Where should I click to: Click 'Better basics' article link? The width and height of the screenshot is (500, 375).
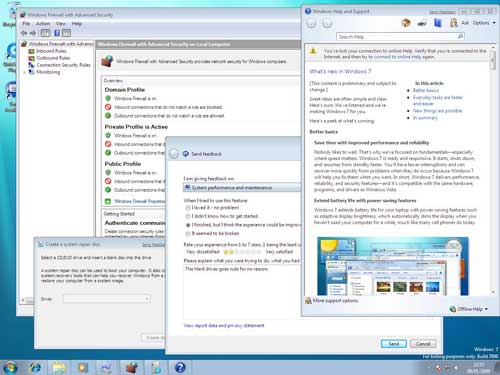tap(426, 90)
